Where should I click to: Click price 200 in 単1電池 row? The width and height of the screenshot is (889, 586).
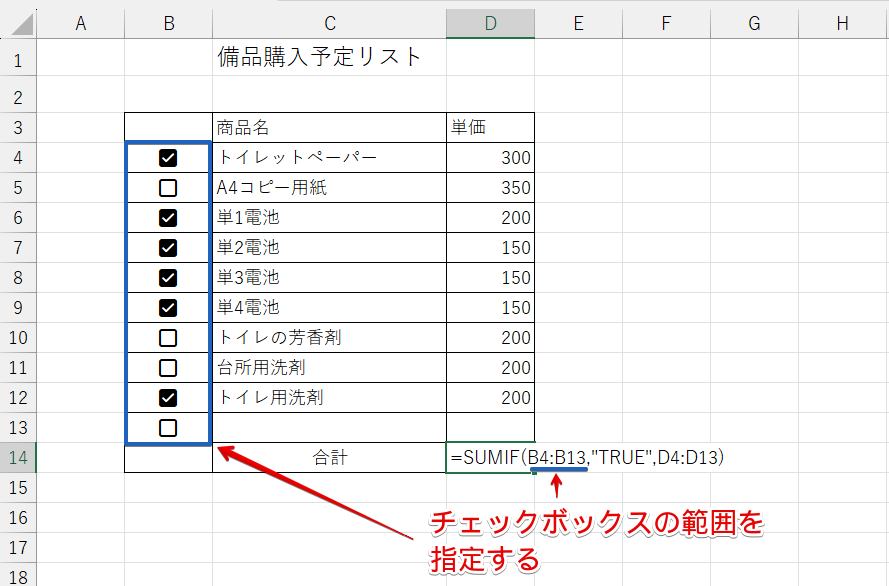490,218
